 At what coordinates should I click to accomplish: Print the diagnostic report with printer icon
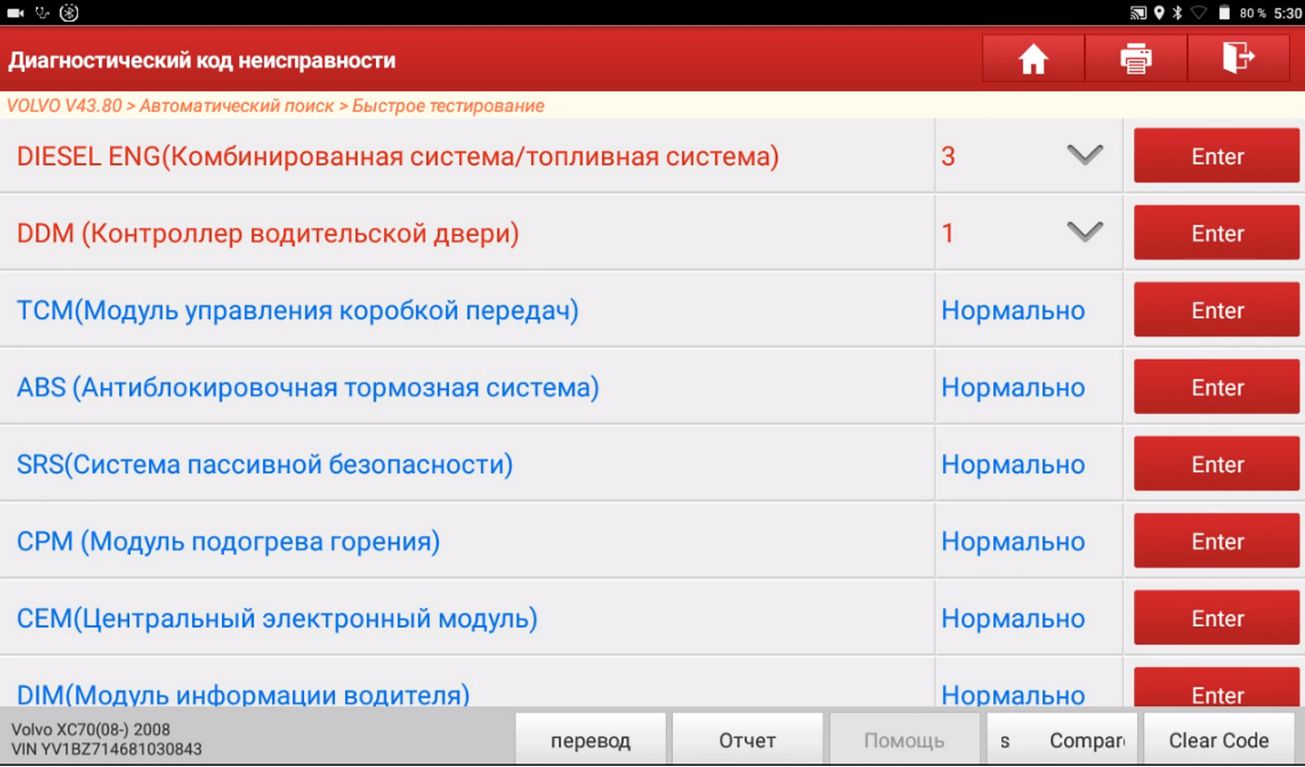[1136, 60]
